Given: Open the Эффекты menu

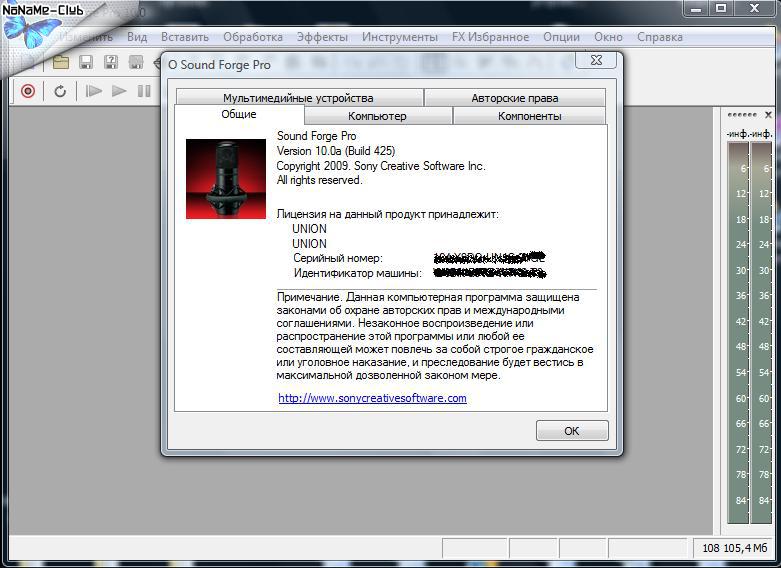Looking at the screenshot, I should pos(322,37).
